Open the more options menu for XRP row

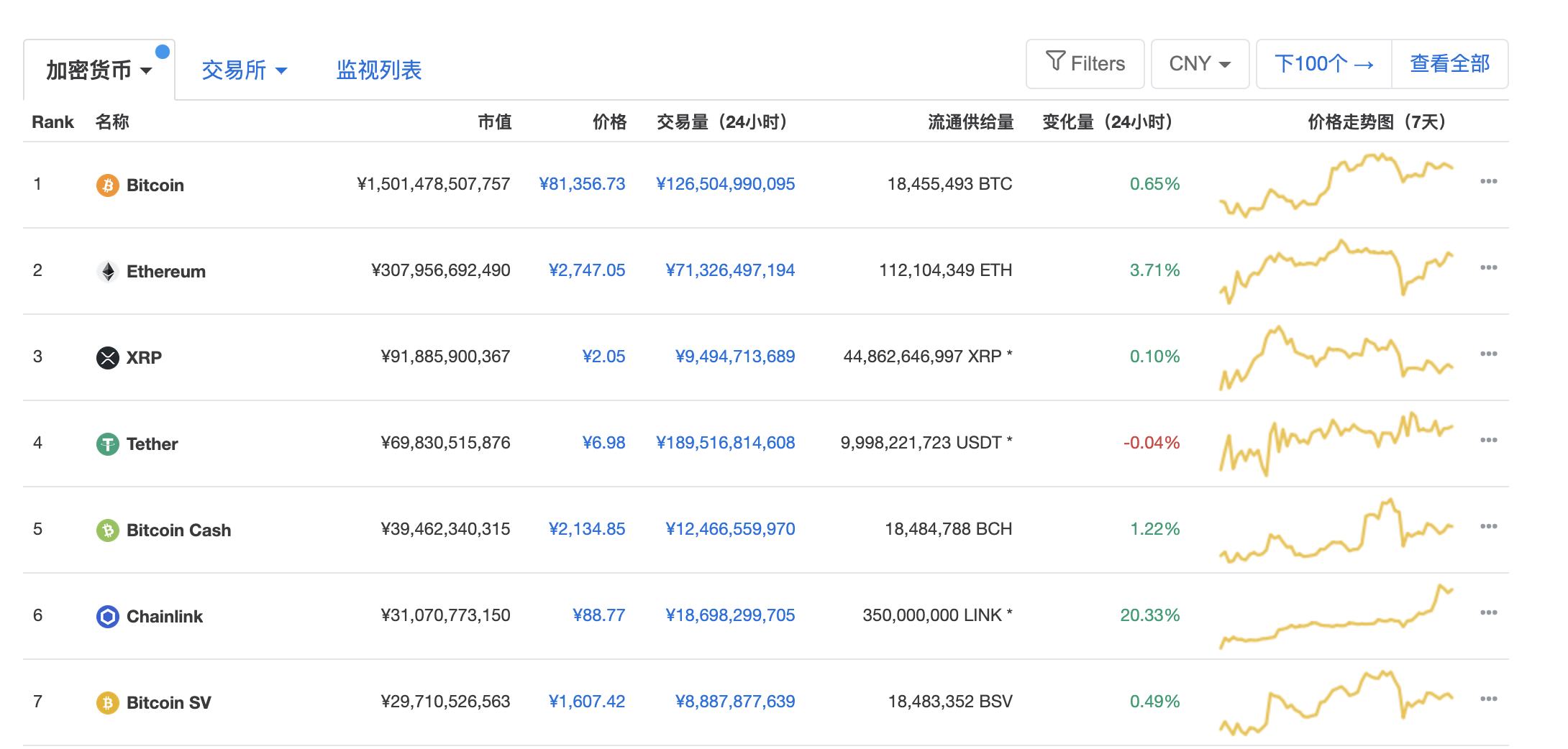tap(1488, 354)
